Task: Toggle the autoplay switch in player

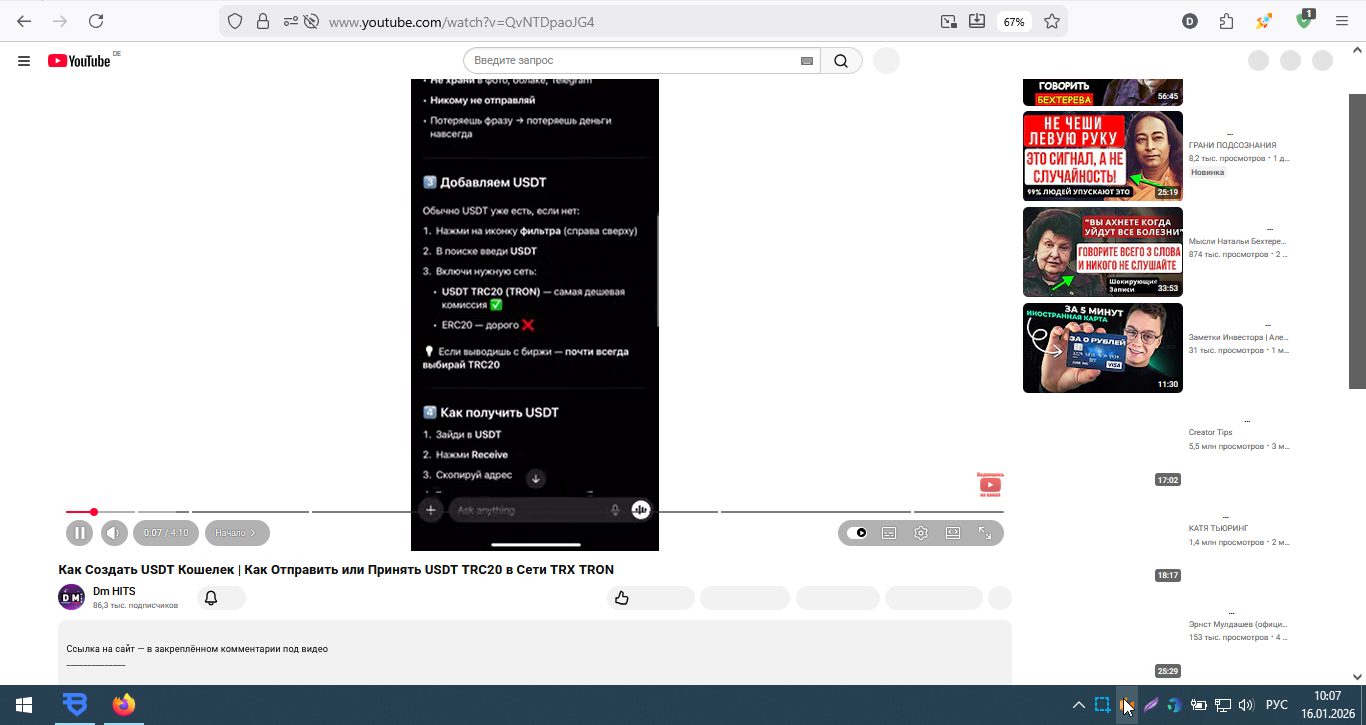Action: coord(857,533)
